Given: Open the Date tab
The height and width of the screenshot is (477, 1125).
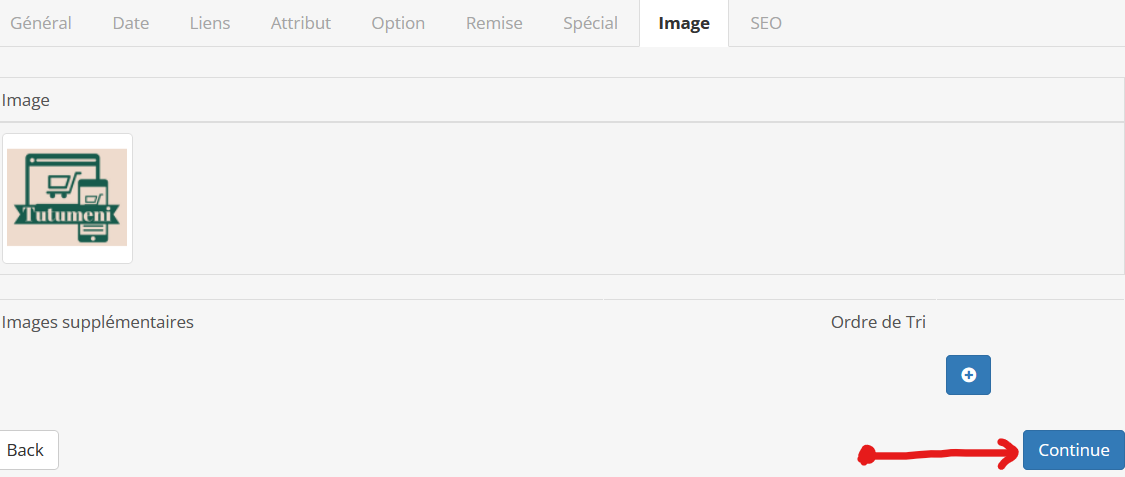Looking at the screenshot, I should [131, 23].
